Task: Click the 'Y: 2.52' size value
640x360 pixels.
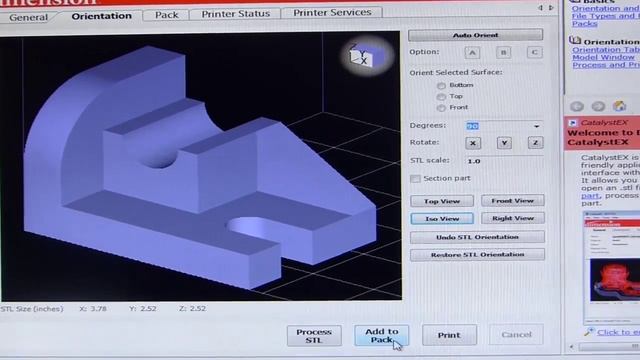Action: coord(142,309)
